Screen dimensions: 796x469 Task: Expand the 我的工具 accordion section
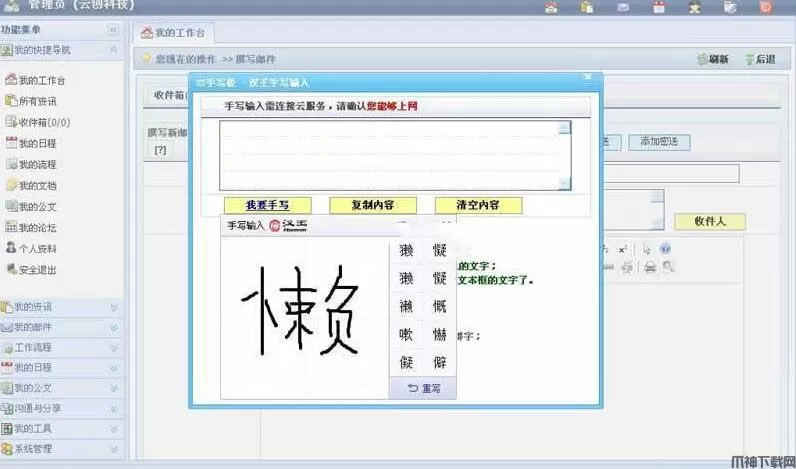pyautogui.click(x=61, y=429)
